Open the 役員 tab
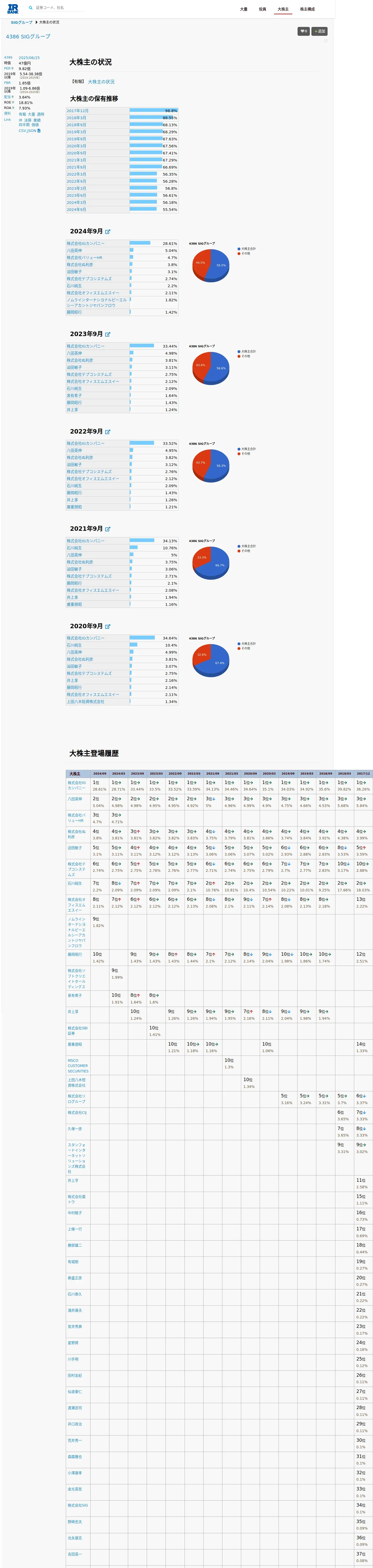The image size is (373, 1568). (x=262, y=9)
